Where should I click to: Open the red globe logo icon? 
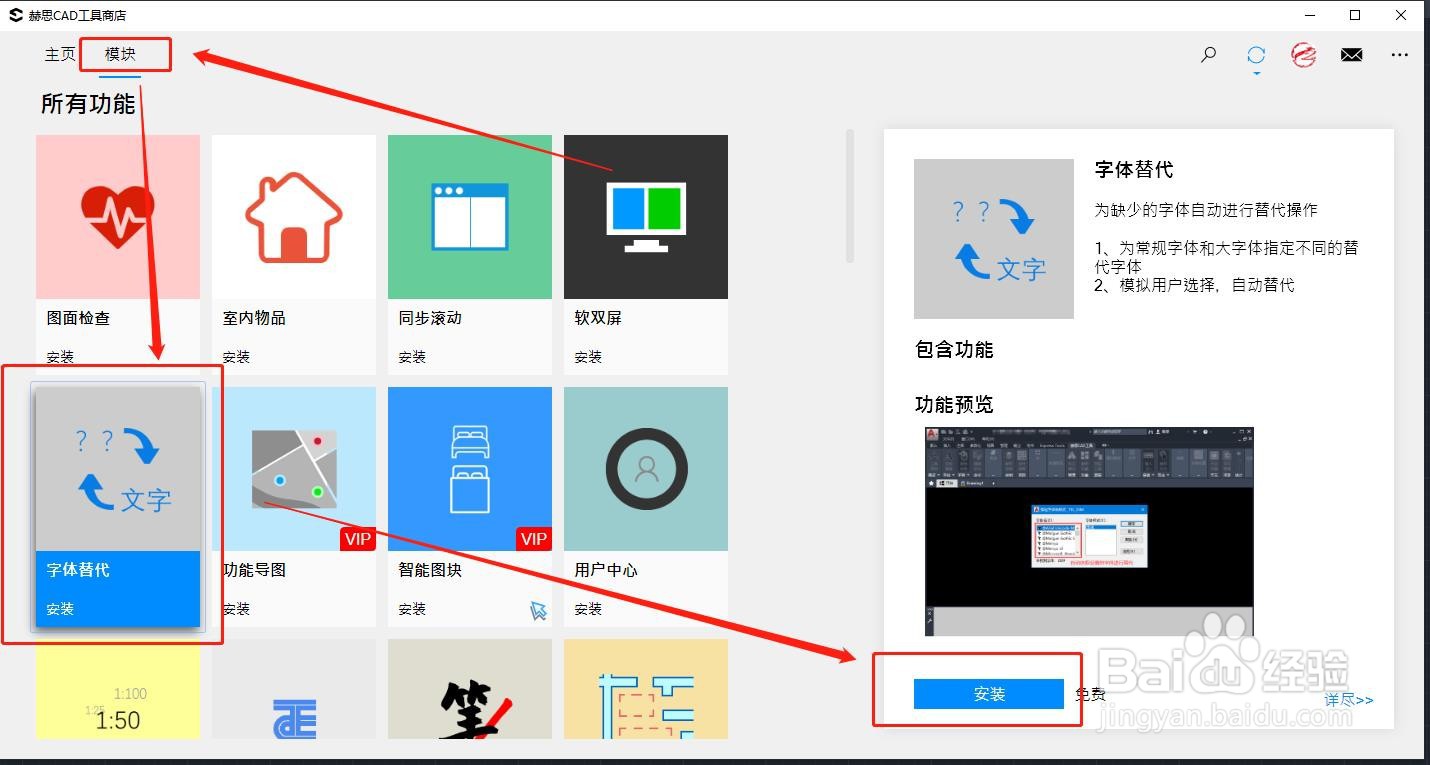coord(1303,55)
